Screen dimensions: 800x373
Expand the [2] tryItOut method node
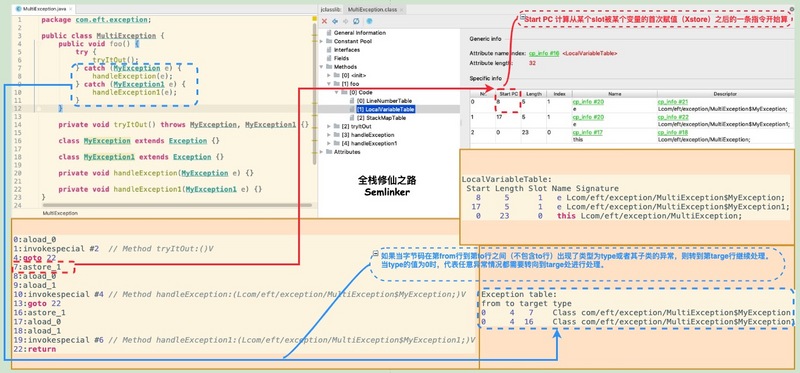329,127
